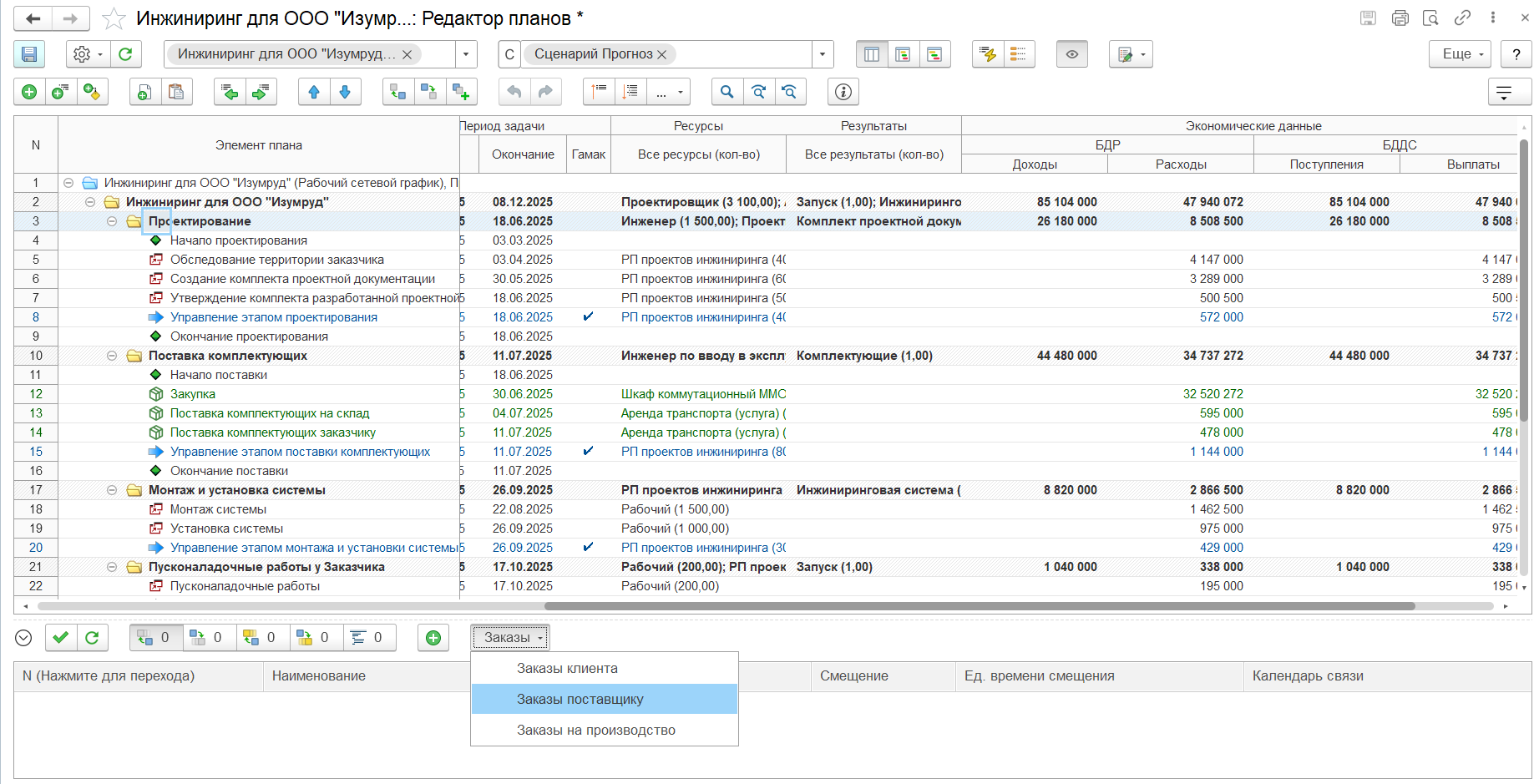Redo the last undone change

pos(545,92)
